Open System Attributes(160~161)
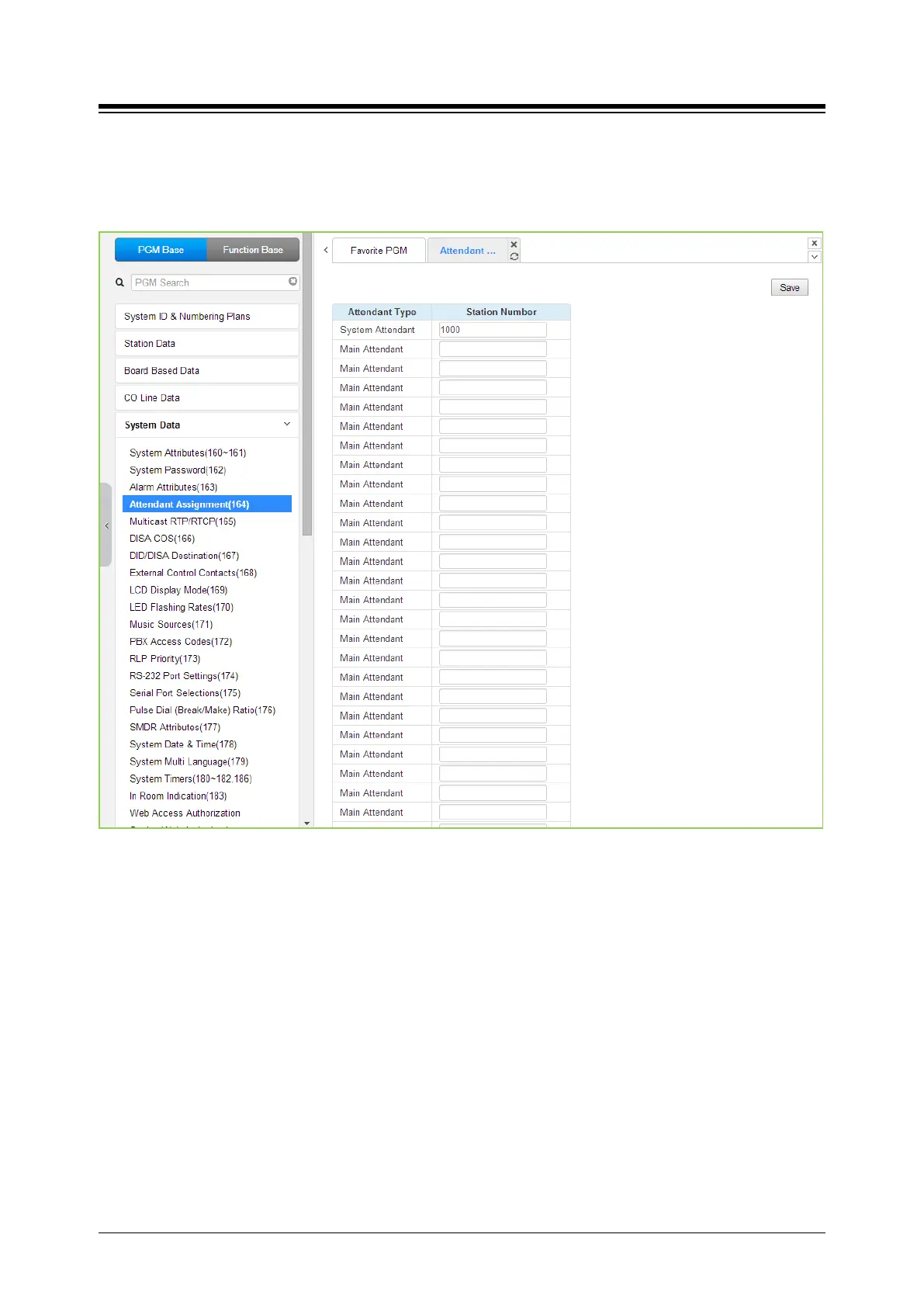This screenshot has width=924, height=1307. pyautogui.click(x=188, y=453)
